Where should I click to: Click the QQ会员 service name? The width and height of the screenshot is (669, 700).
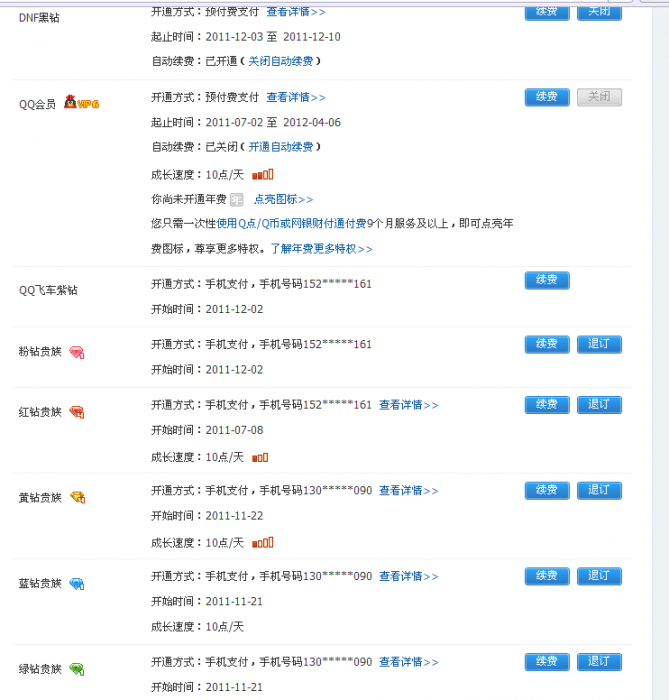(37, 104)
